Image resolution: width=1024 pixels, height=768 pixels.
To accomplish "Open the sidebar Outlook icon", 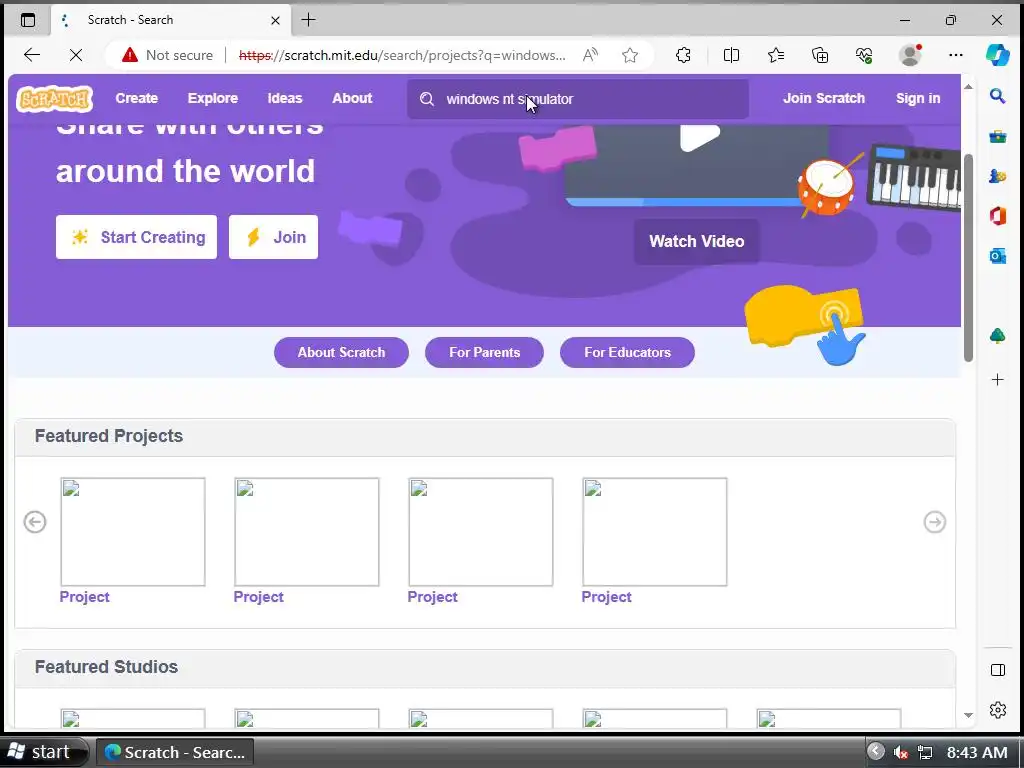I will click(997, 256).
